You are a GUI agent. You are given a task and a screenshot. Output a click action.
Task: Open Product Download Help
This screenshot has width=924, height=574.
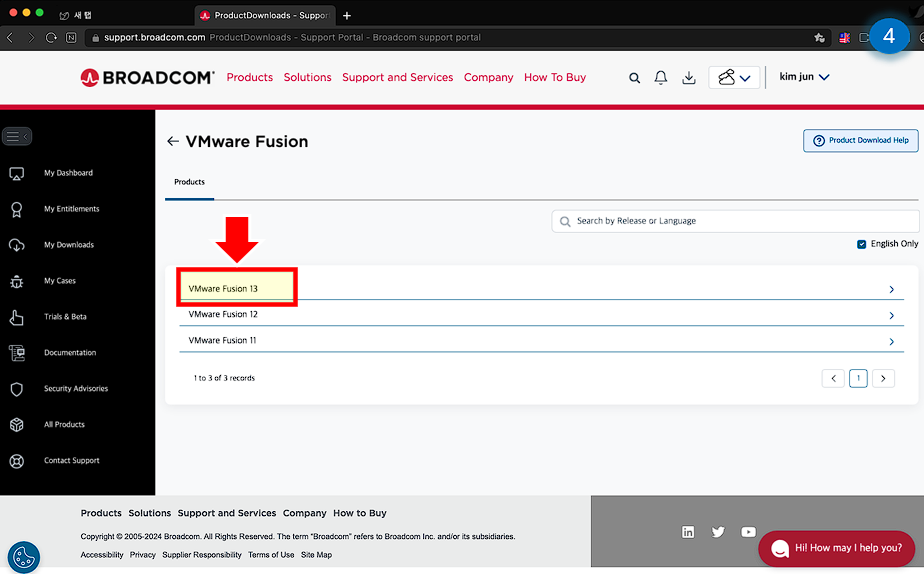(x=860, y=140)
